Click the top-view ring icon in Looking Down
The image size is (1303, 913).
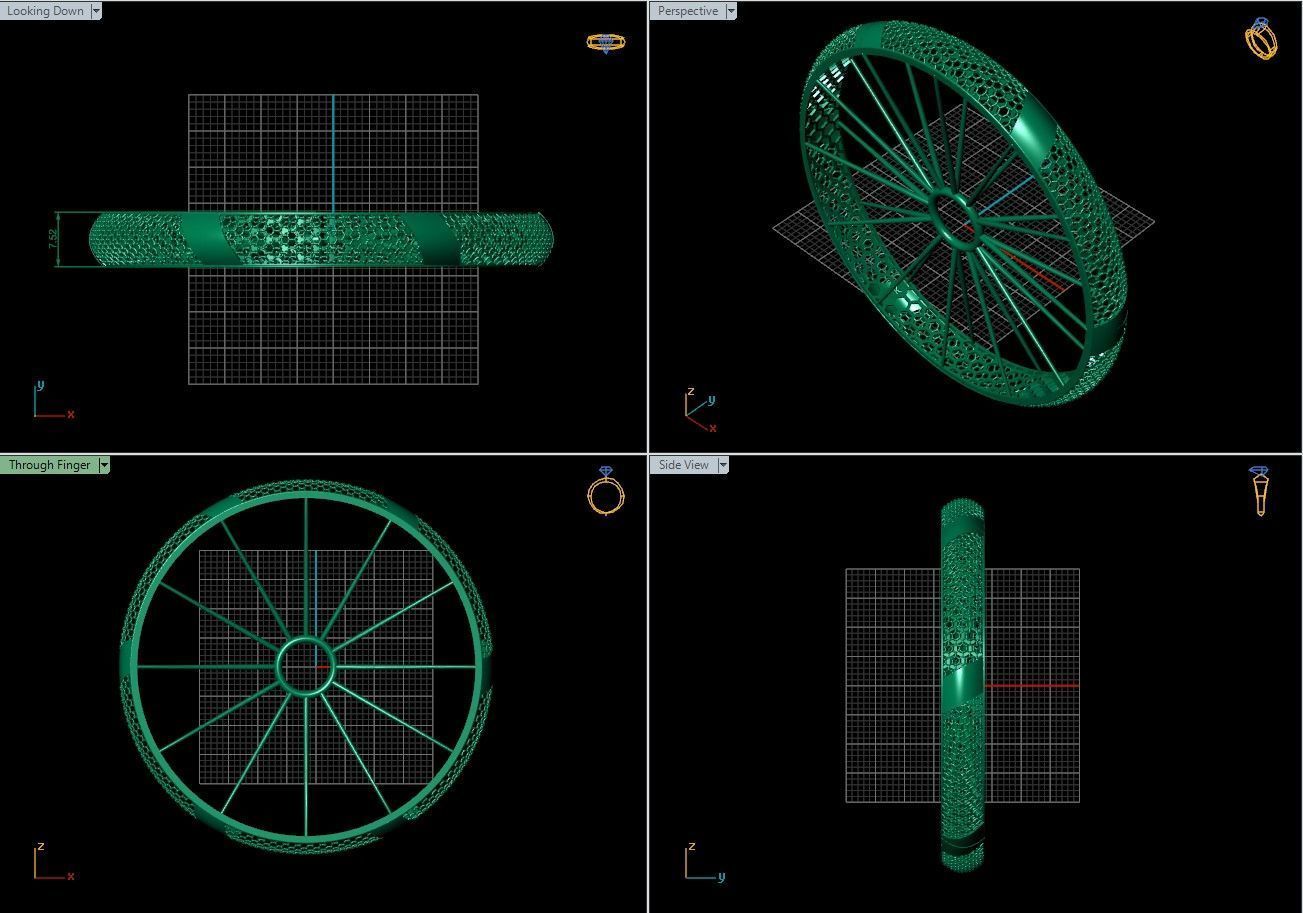[605, 43]
